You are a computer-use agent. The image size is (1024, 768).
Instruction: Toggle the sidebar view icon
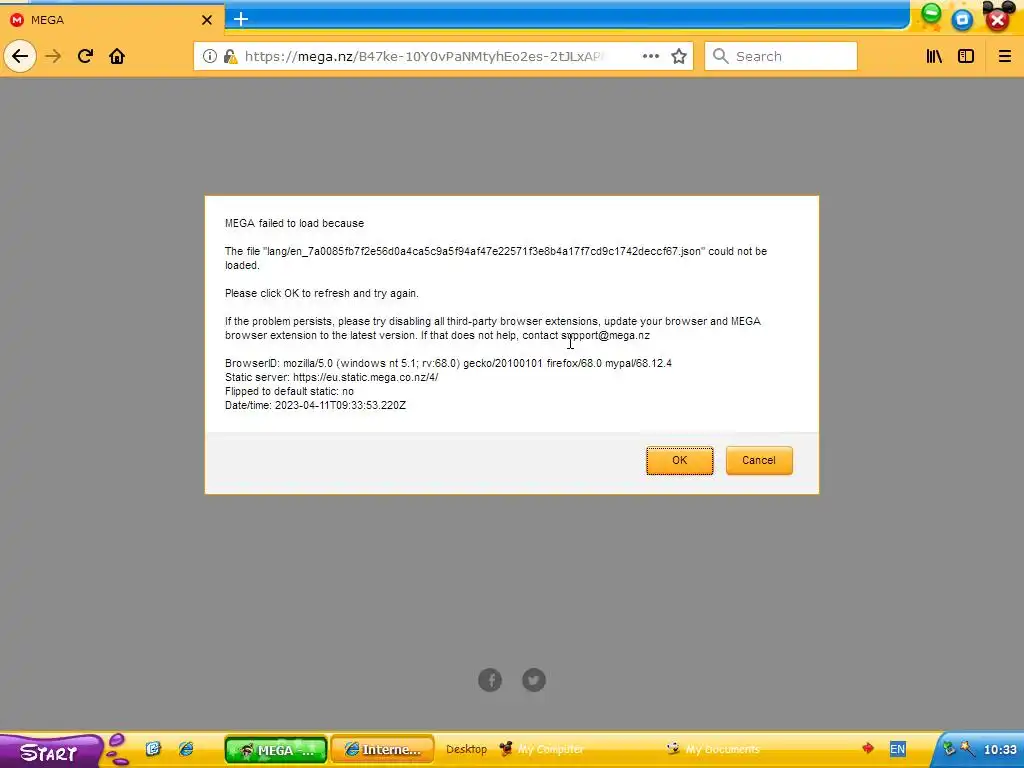click(966, 56)
